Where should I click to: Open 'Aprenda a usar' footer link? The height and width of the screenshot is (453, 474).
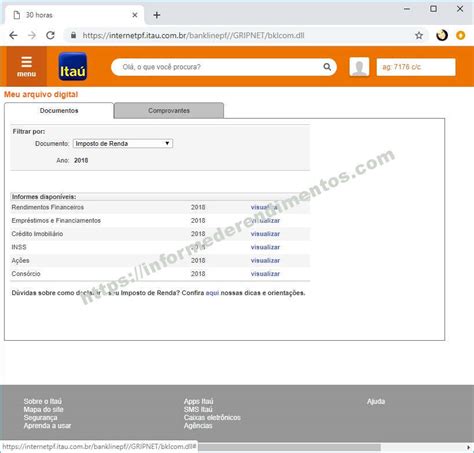click(x=47, y=426)
